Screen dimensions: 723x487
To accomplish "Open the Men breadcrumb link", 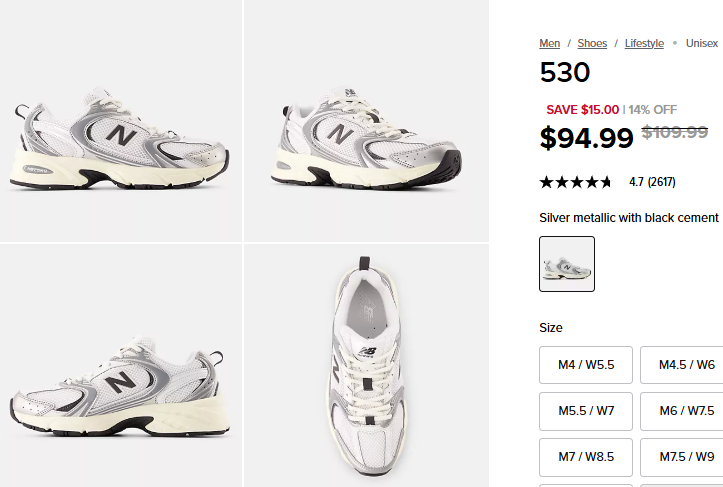I will [549, 43].
